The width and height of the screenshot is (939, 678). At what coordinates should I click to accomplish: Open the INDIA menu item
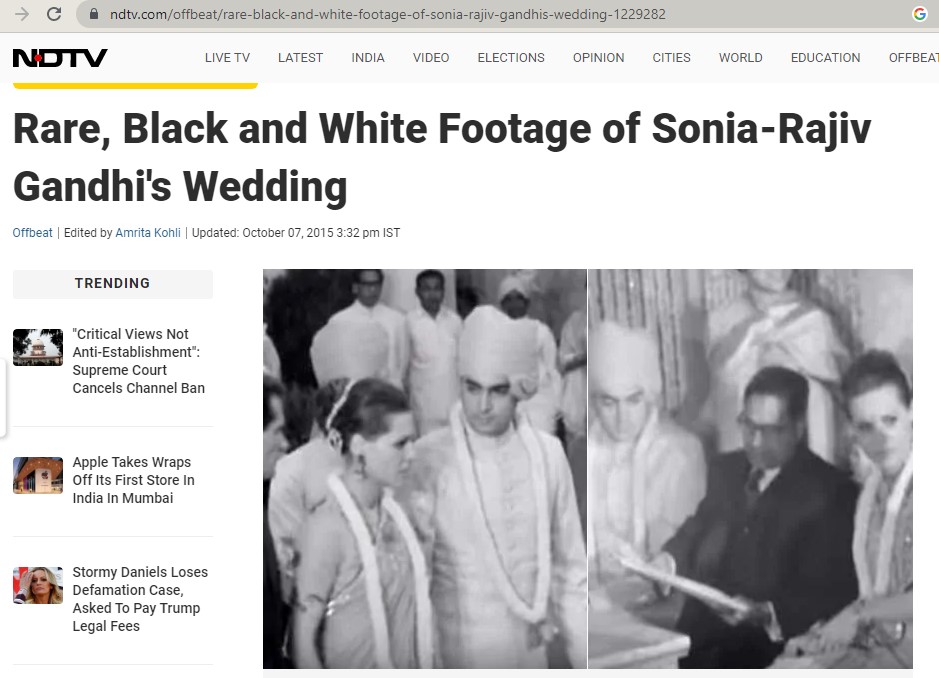[x=368, y=57]
